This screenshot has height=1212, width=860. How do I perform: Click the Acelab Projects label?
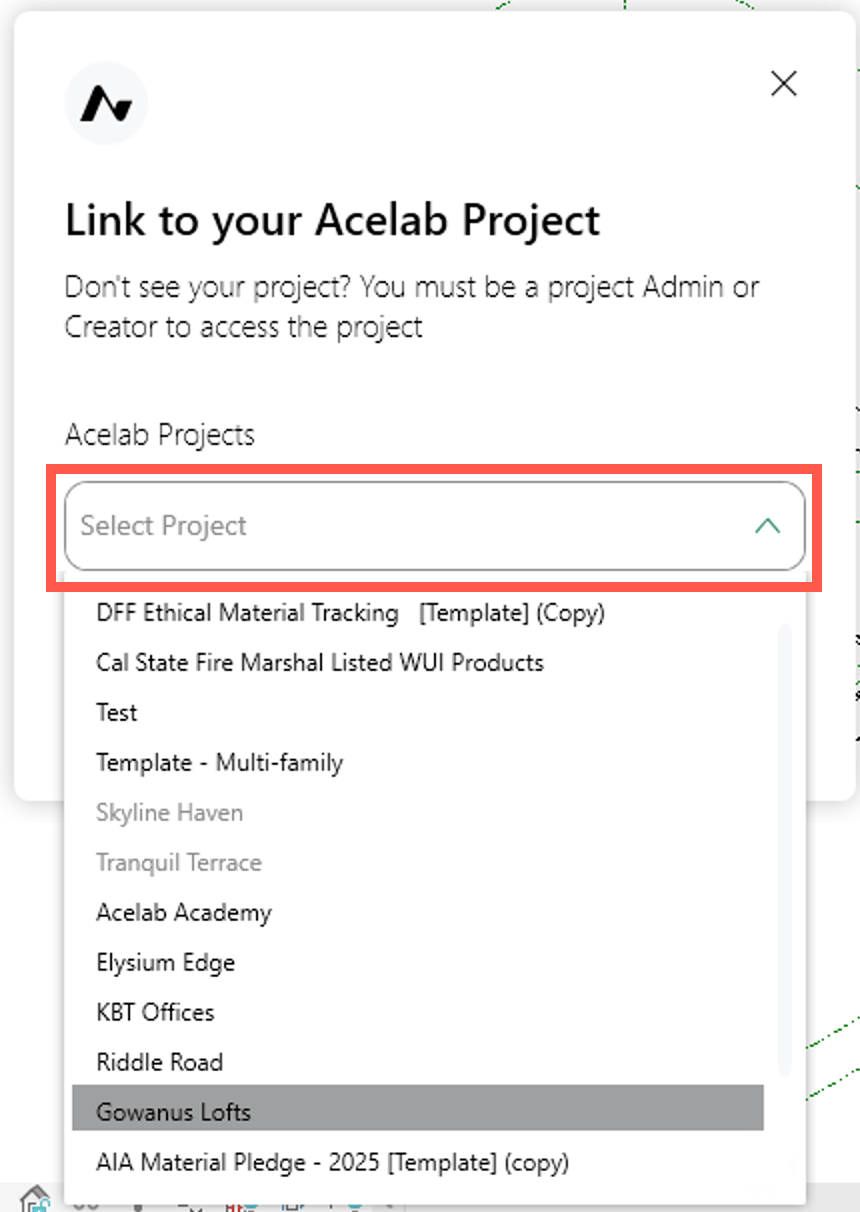[x=160, y=435]
